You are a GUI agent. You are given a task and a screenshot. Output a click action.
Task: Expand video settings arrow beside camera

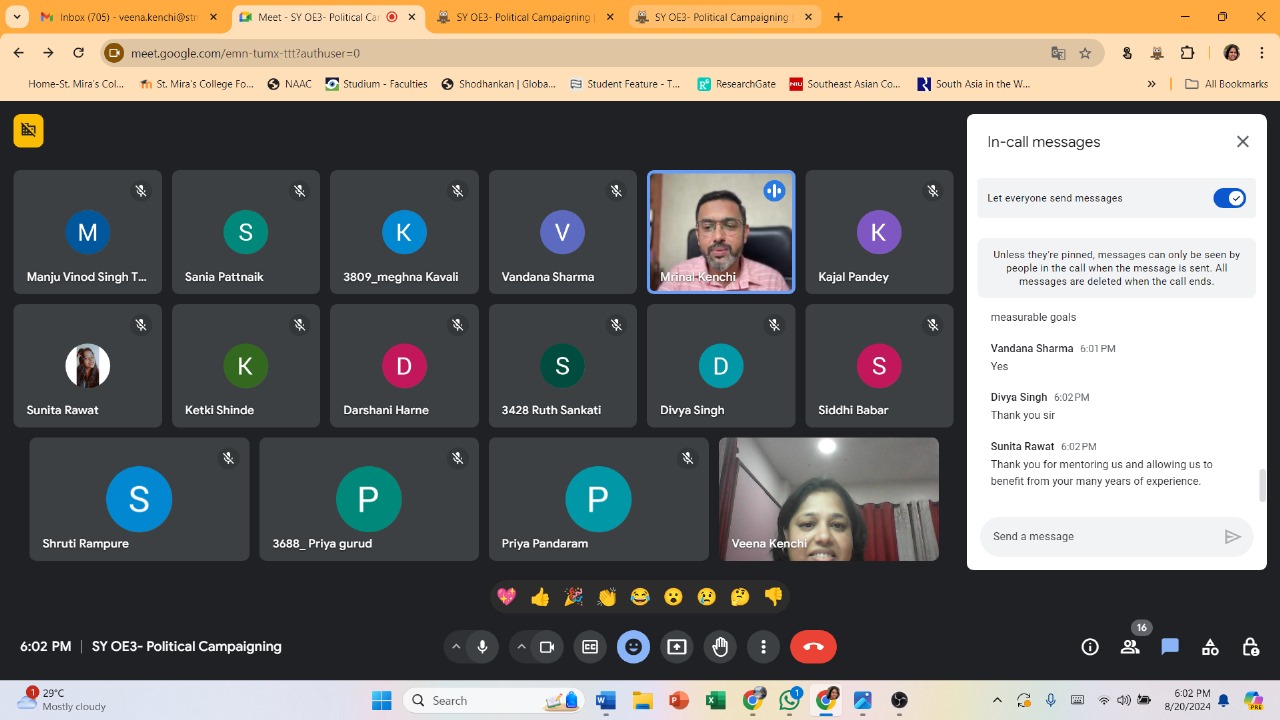point(521,647)
